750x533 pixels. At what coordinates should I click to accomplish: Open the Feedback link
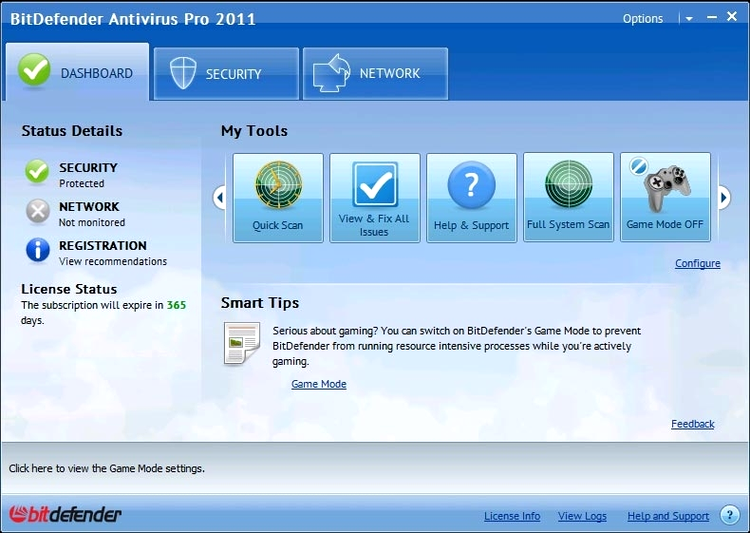click(692, 424)
